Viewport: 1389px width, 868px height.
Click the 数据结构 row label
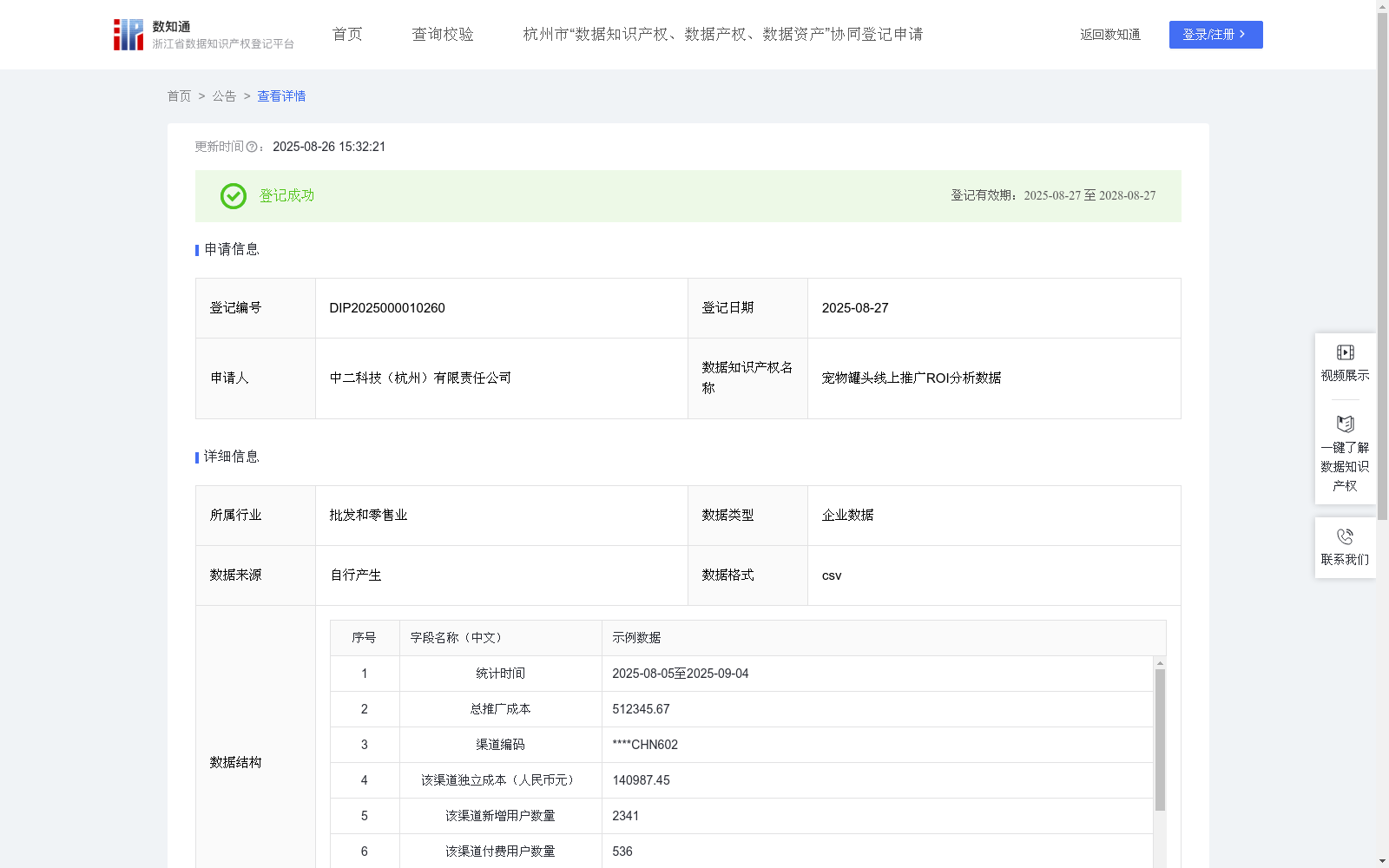(x=235, y=763)
